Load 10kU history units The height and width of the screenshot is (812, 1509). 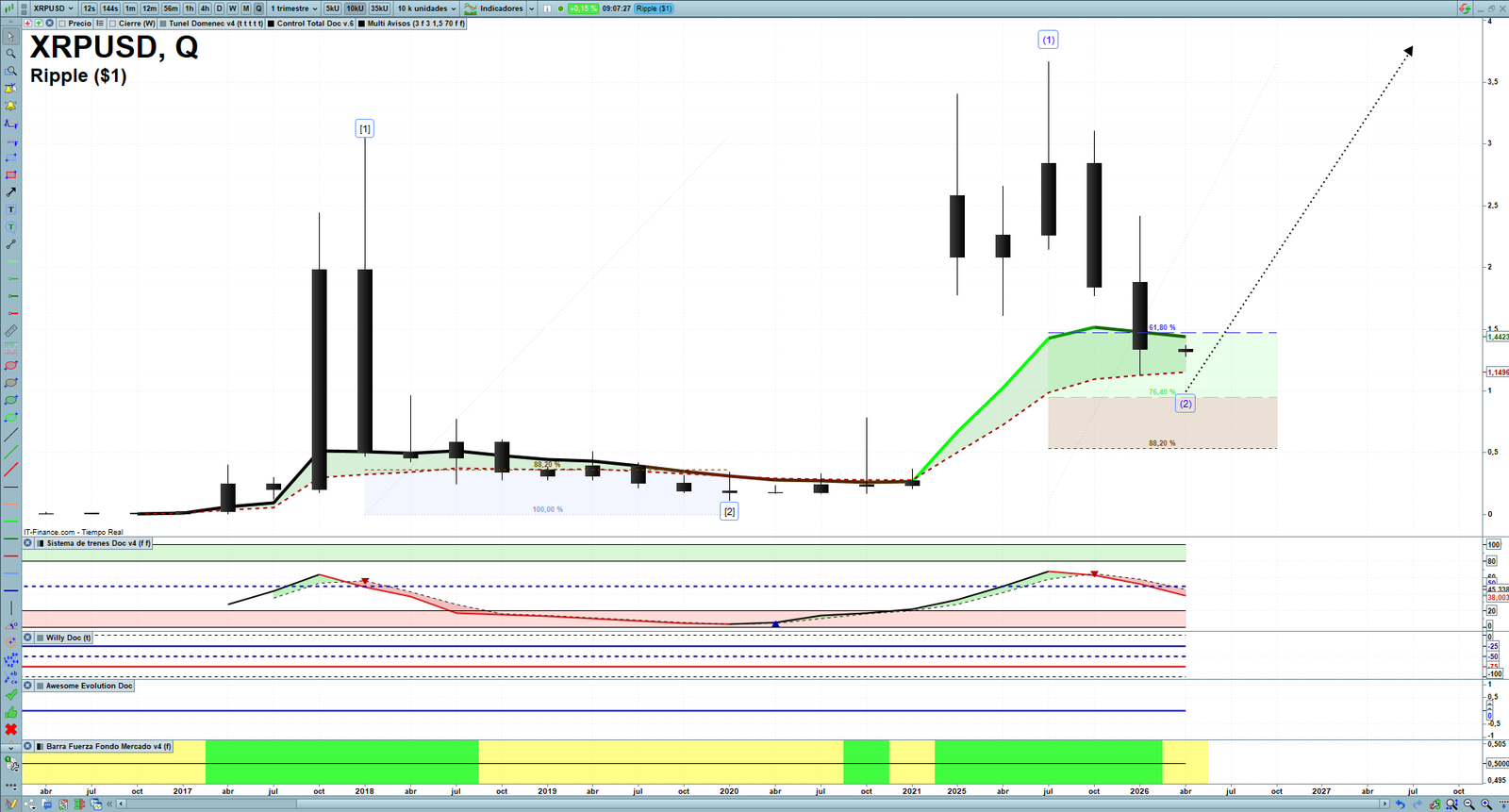355,8
